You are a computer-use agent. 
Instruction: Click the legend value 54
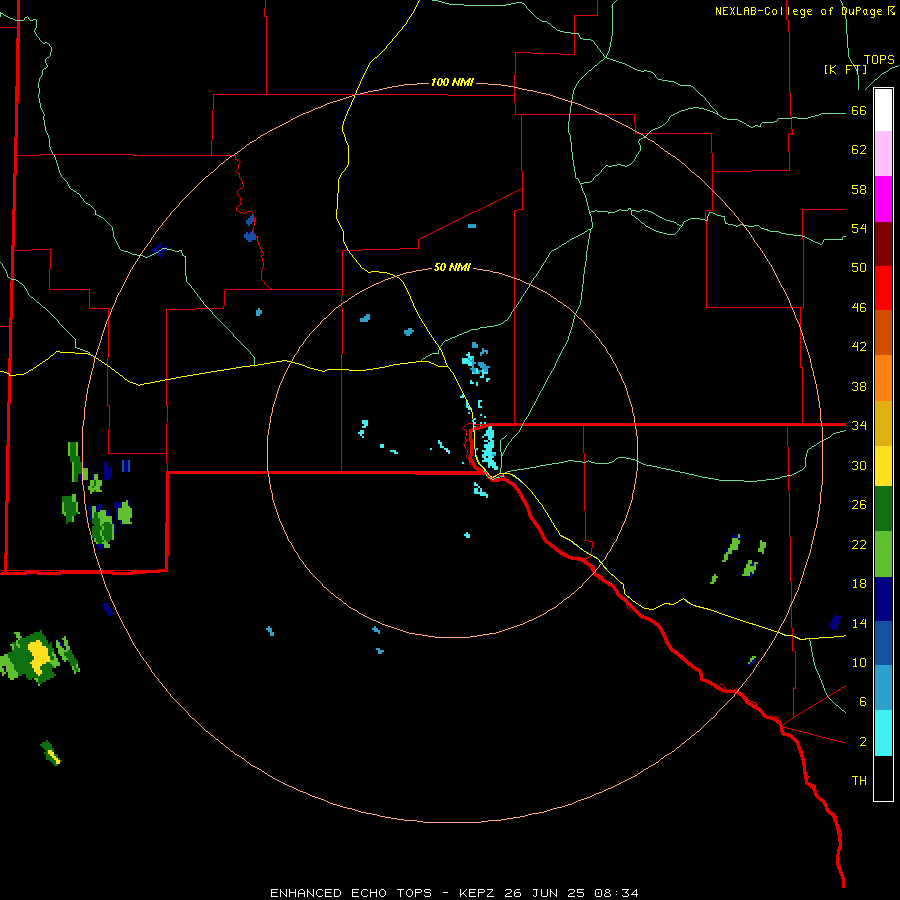(859, 228)
